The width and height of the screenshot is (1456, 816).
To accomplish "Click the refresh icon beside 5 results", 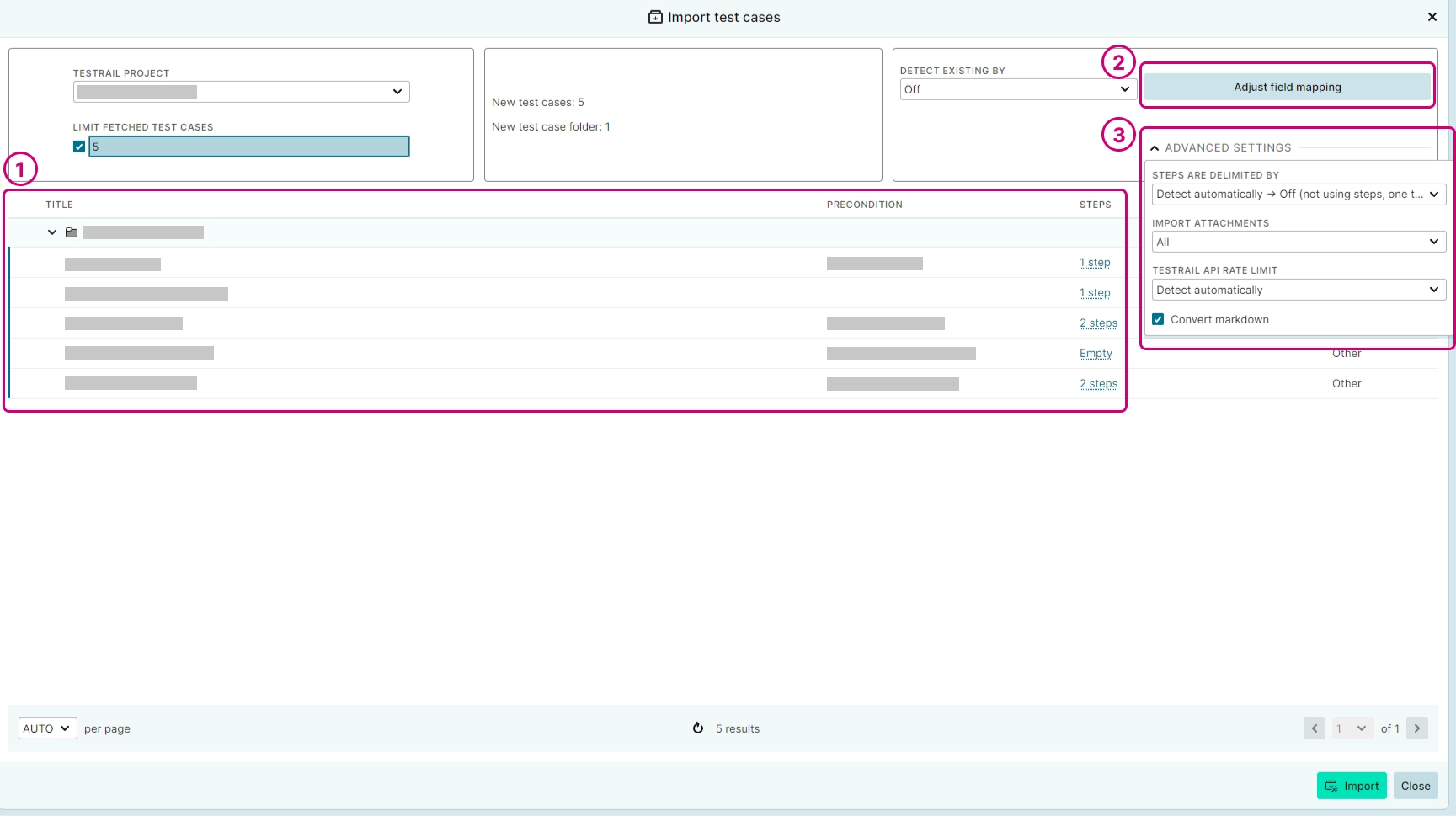I will (x=697, y=728).
